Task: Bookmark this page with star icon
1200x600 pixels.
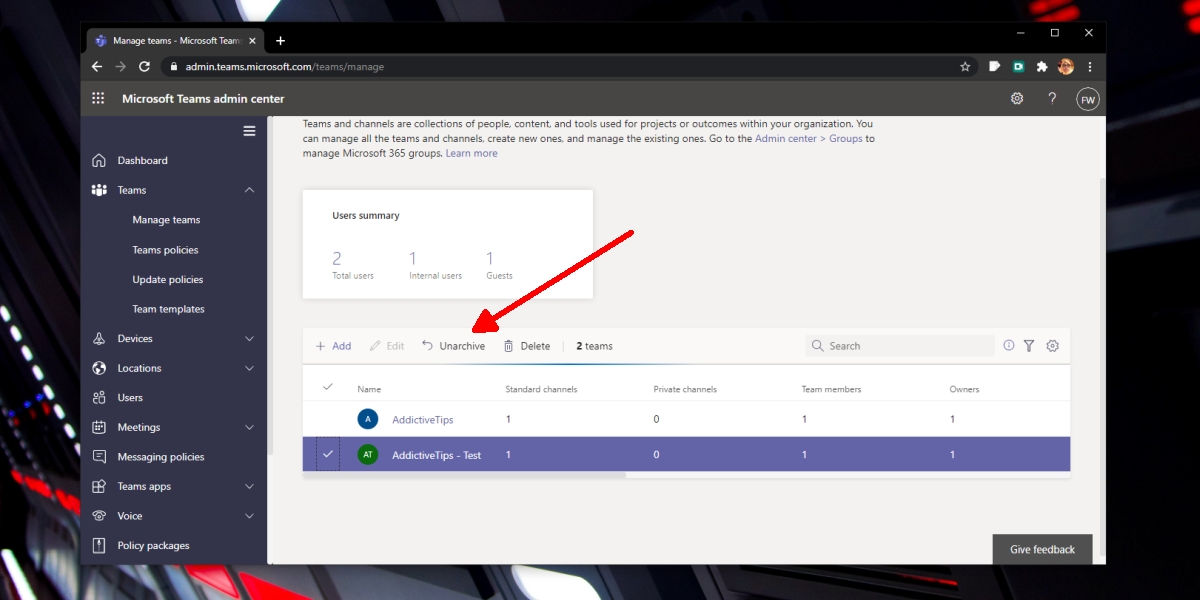Action: coord(965,67)
